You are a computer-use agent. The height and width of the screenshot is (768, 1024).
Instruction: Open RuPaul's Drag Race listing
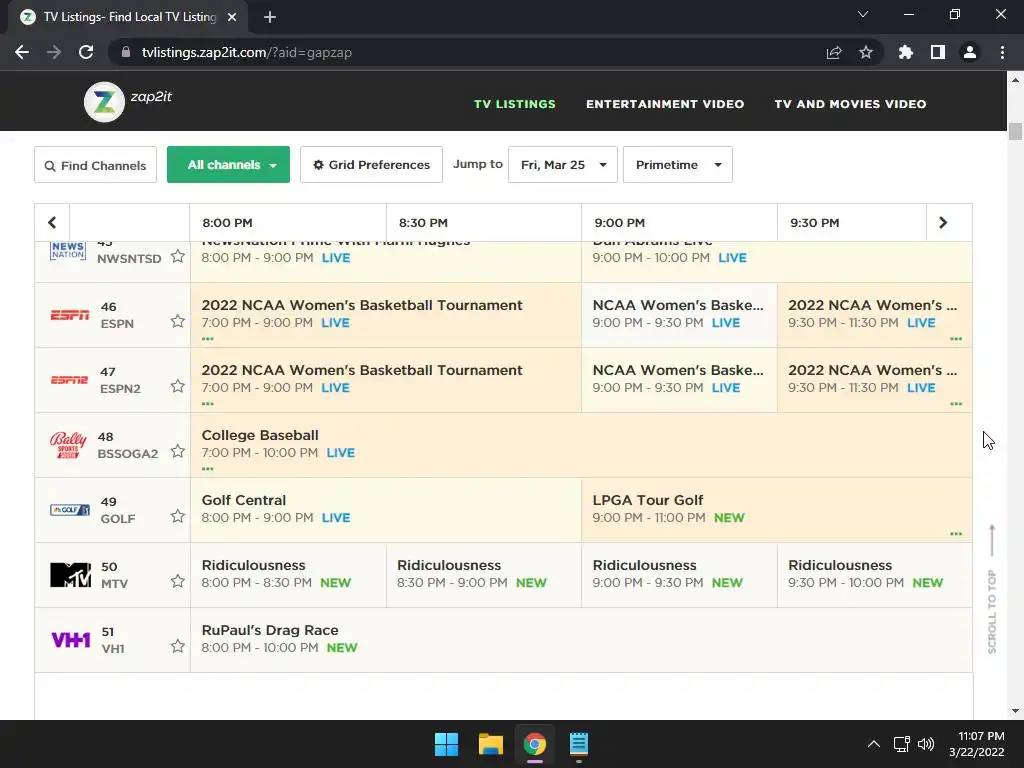coord(581,639)
